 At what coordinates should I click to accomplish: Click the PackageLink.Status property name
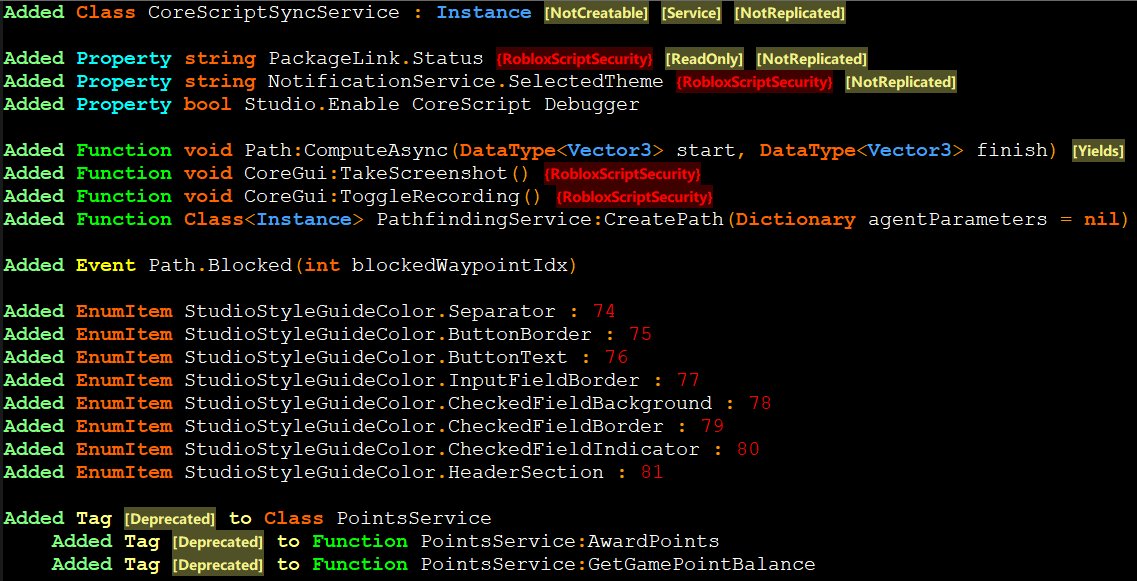(x=376, y=59)
